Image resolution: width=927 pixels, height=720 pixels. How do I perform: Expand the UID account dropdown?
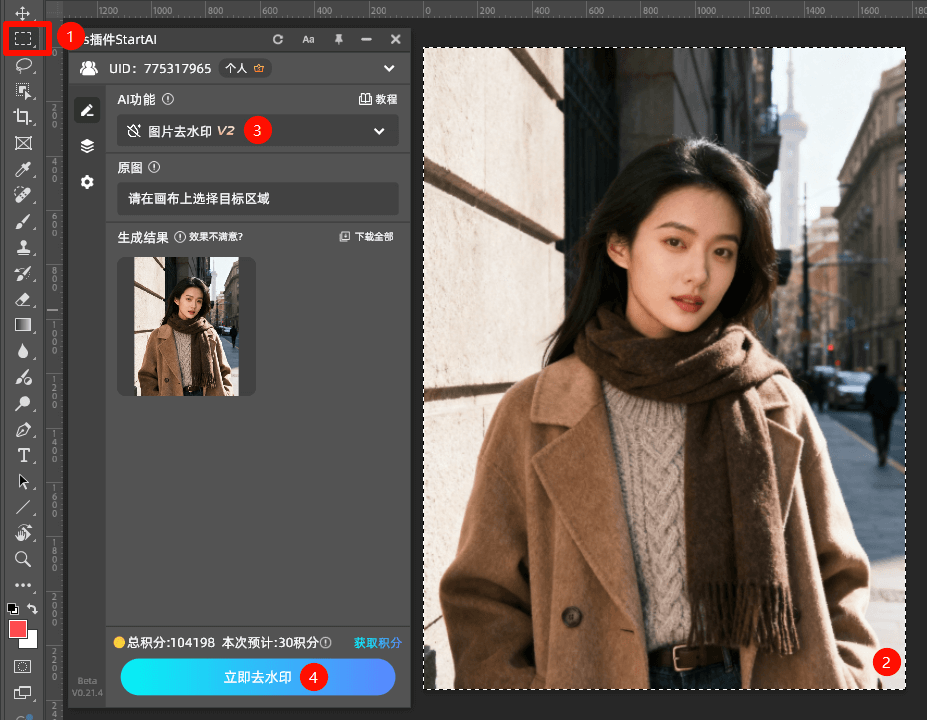(390, 68)
